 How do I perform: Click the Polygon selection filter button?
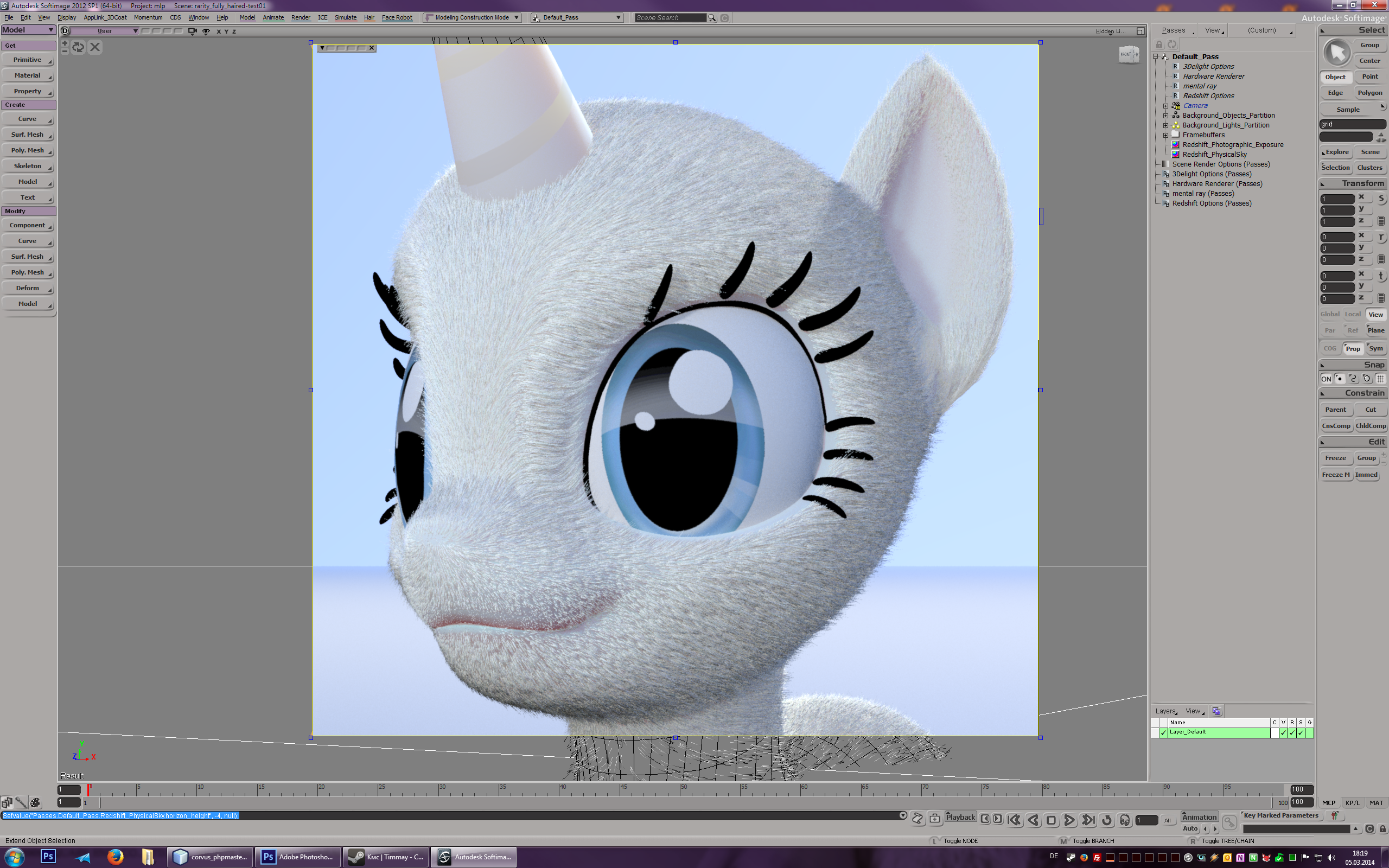(x=1369, y=93)
